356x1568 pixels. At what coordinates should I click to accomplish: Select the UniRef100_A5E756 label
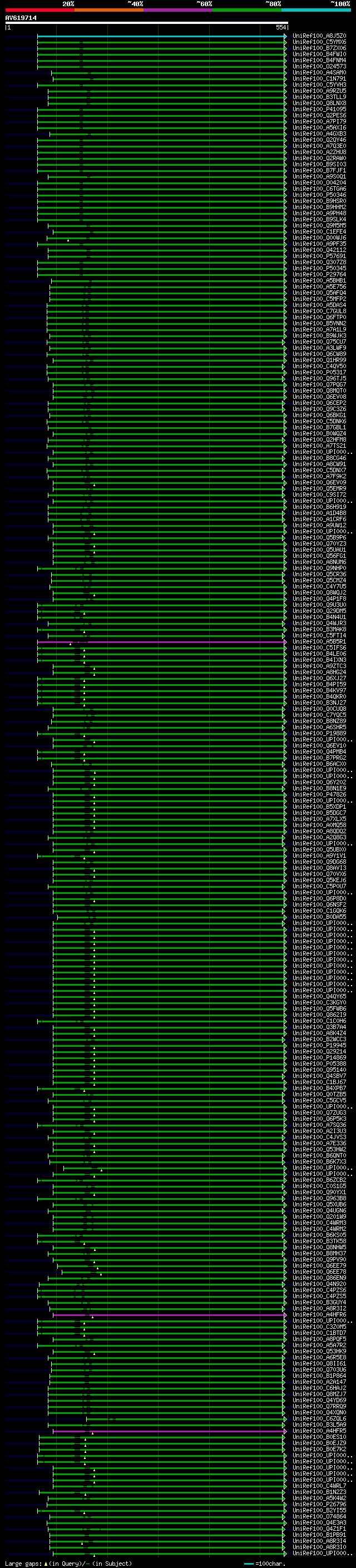(x=319, y=286)
